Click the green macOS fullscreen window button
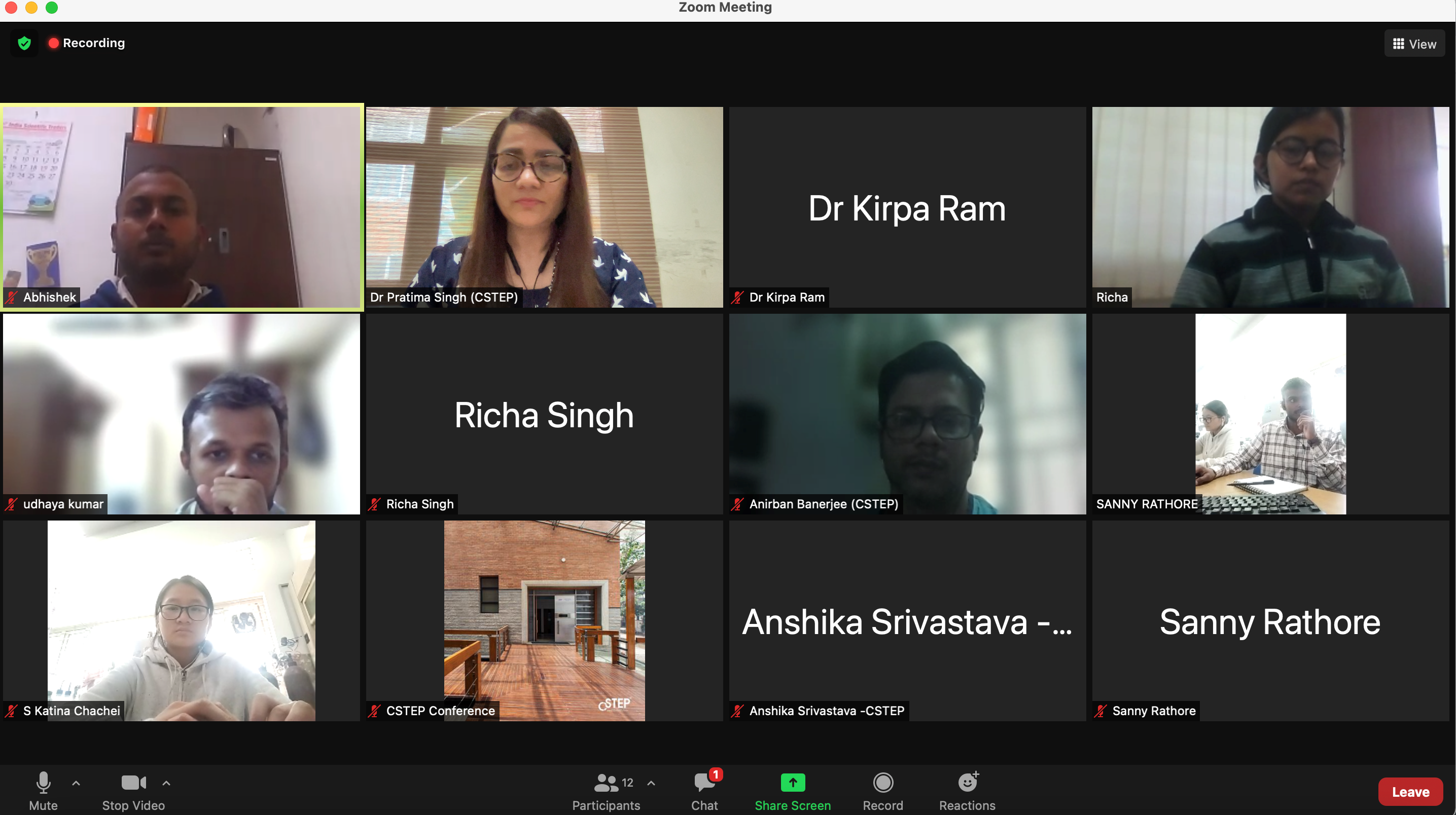 [x=51, y=7]
